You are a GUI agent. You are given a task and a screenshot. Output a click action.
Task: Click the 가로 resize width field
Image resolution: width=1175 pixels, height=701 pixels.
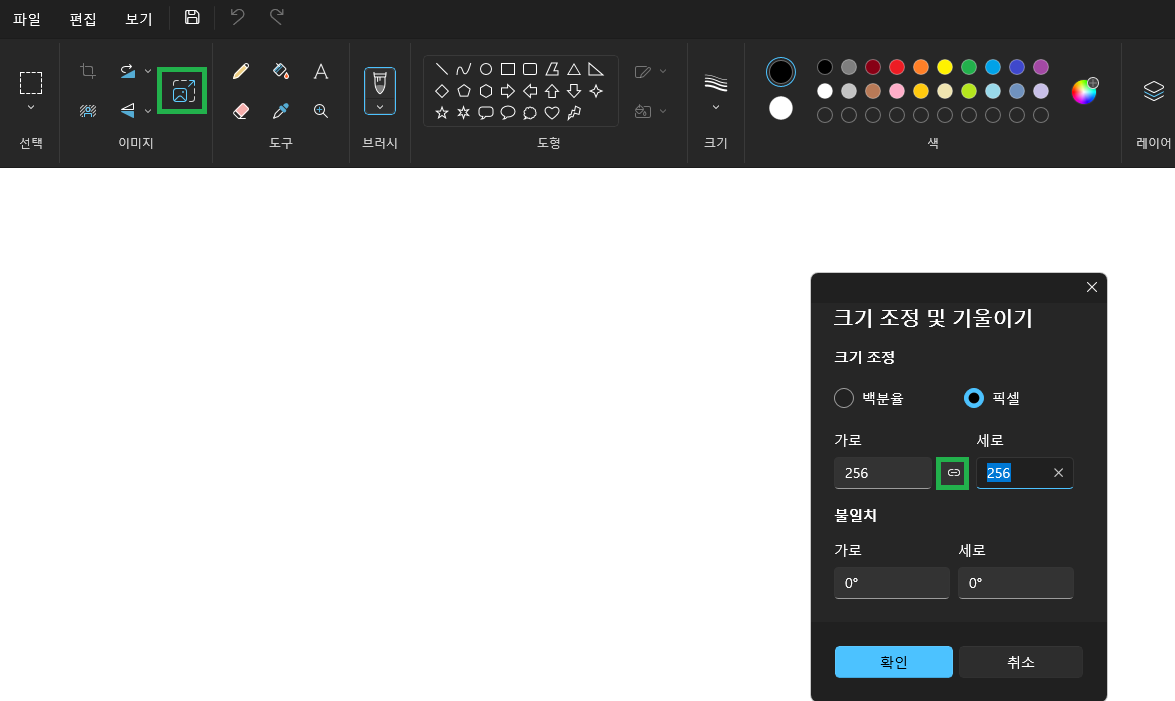point(883,473)
